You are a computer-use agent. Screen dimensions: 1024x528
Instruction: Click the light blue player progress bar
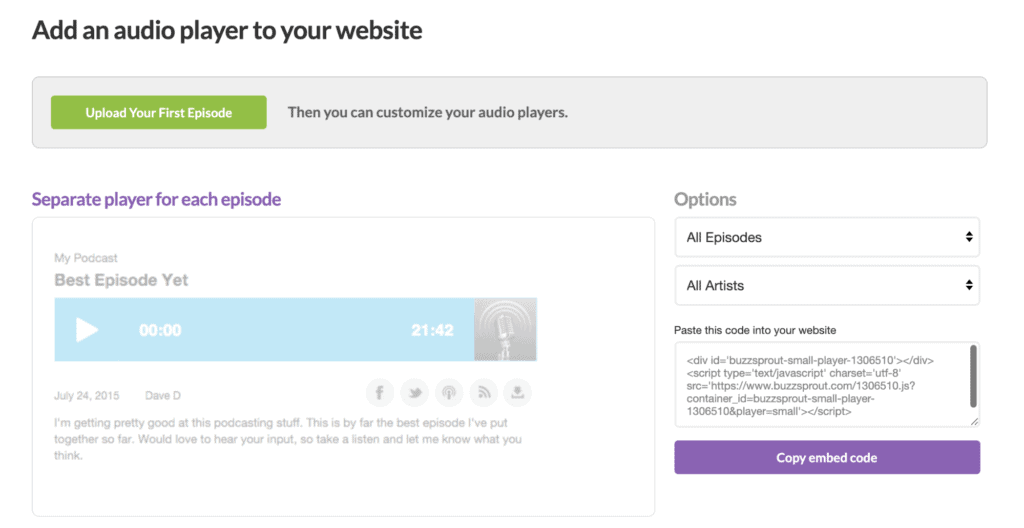click(x=264, y=329)
